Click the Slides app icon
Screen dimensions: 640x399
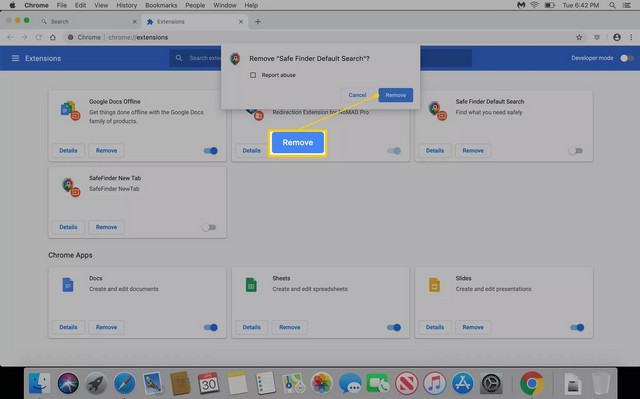pos(434,285)
